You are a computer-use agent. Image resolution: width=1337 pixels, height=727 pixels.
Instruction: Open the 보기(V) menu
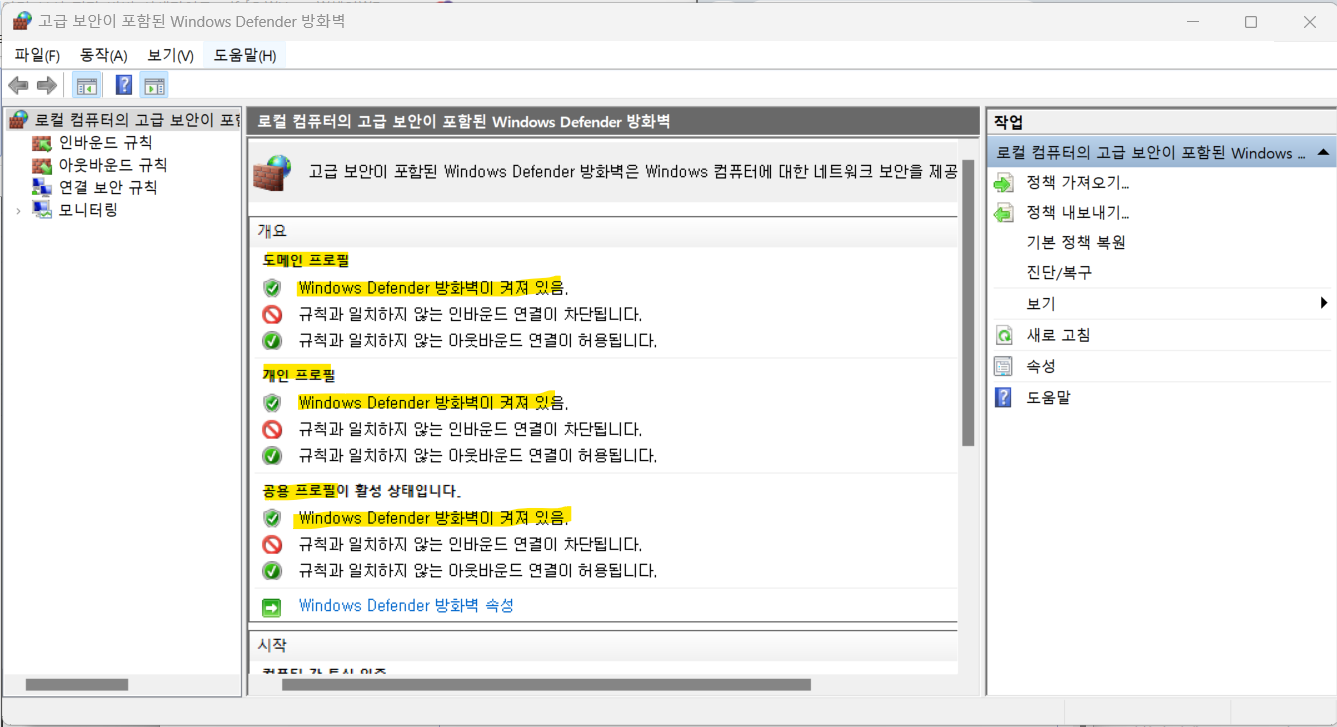tap(170, 55)
